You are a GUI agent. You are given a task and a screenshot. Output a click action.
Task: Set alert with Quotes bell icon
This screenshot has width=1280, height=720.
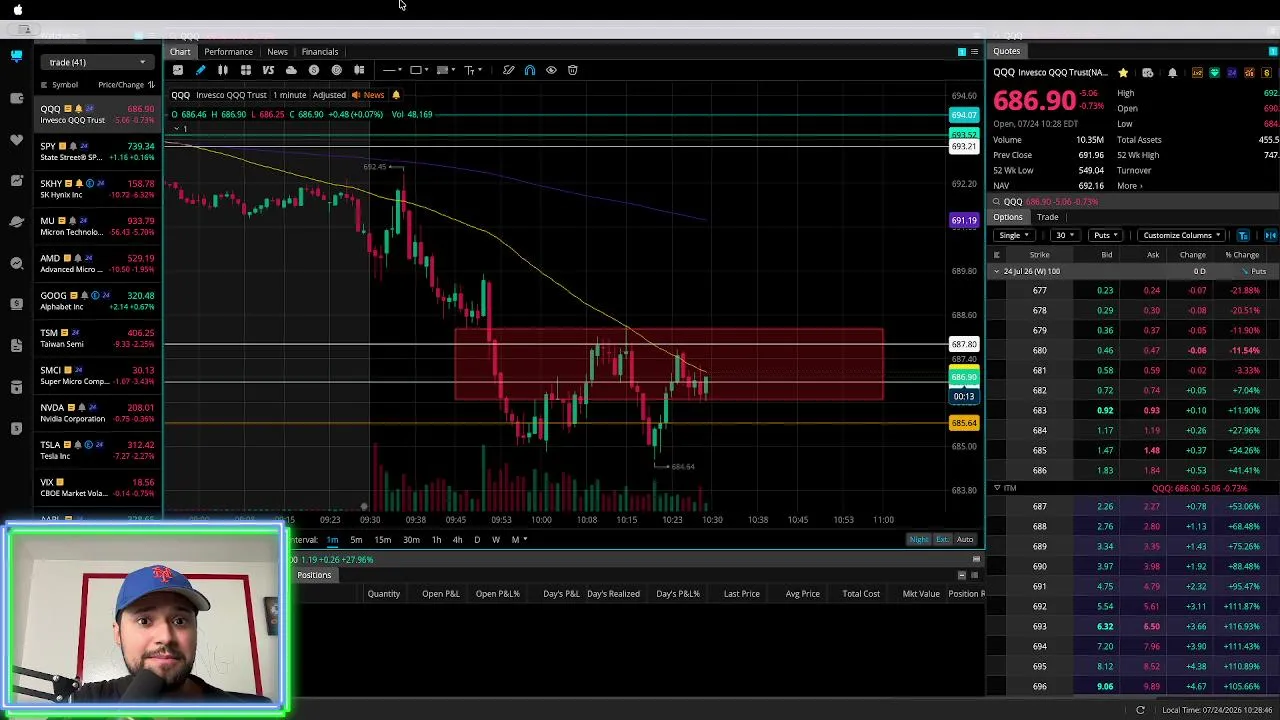coord(1172,73)
